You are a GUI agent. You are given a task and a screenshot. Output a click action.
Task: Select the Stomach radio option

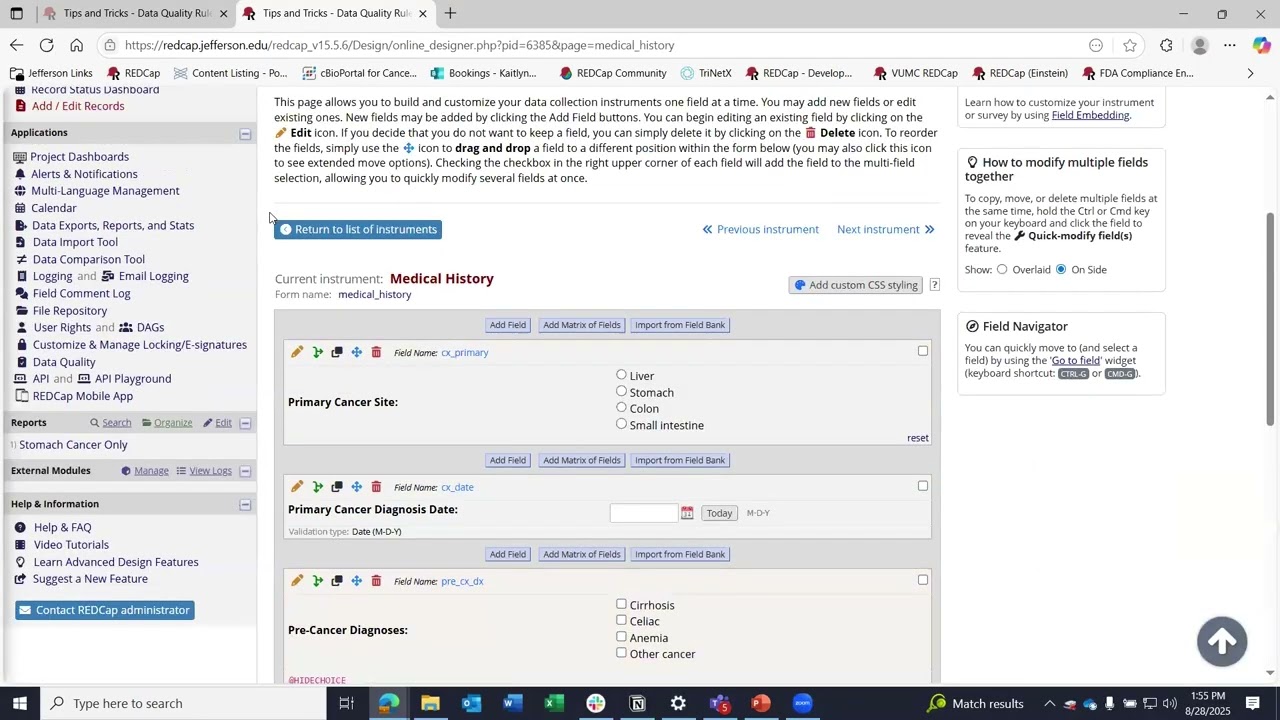pyautogui.click(x=621, y=391)
